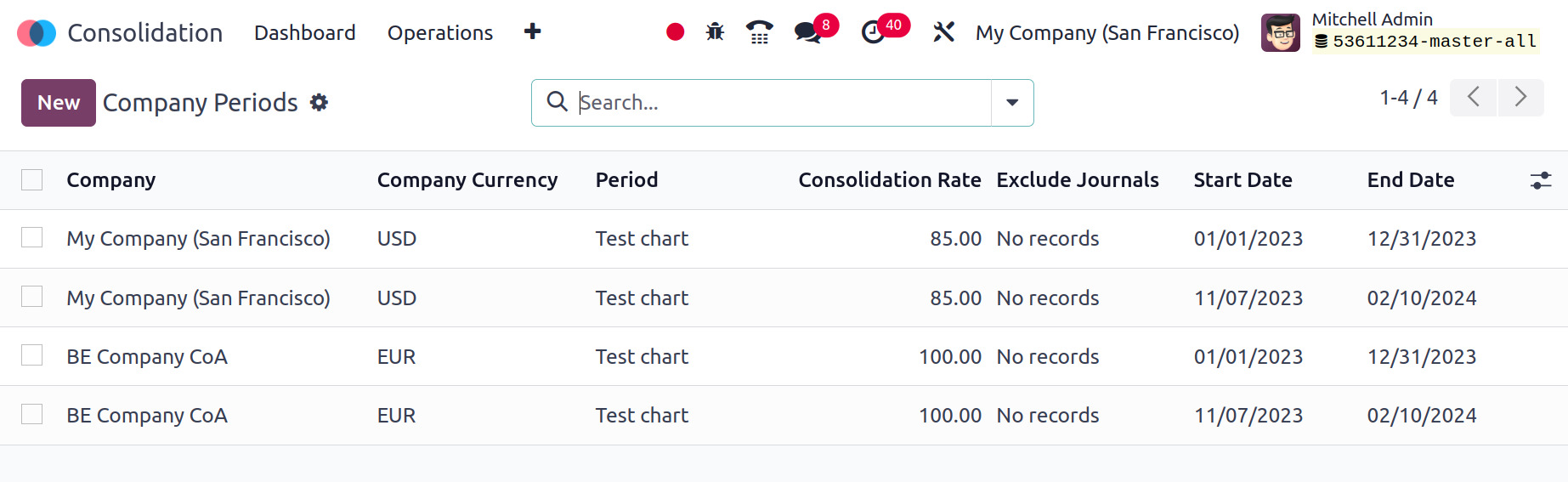The image size is (1568, 482).
Task: Click the VoIP phone icon
Action: [760, 32]
